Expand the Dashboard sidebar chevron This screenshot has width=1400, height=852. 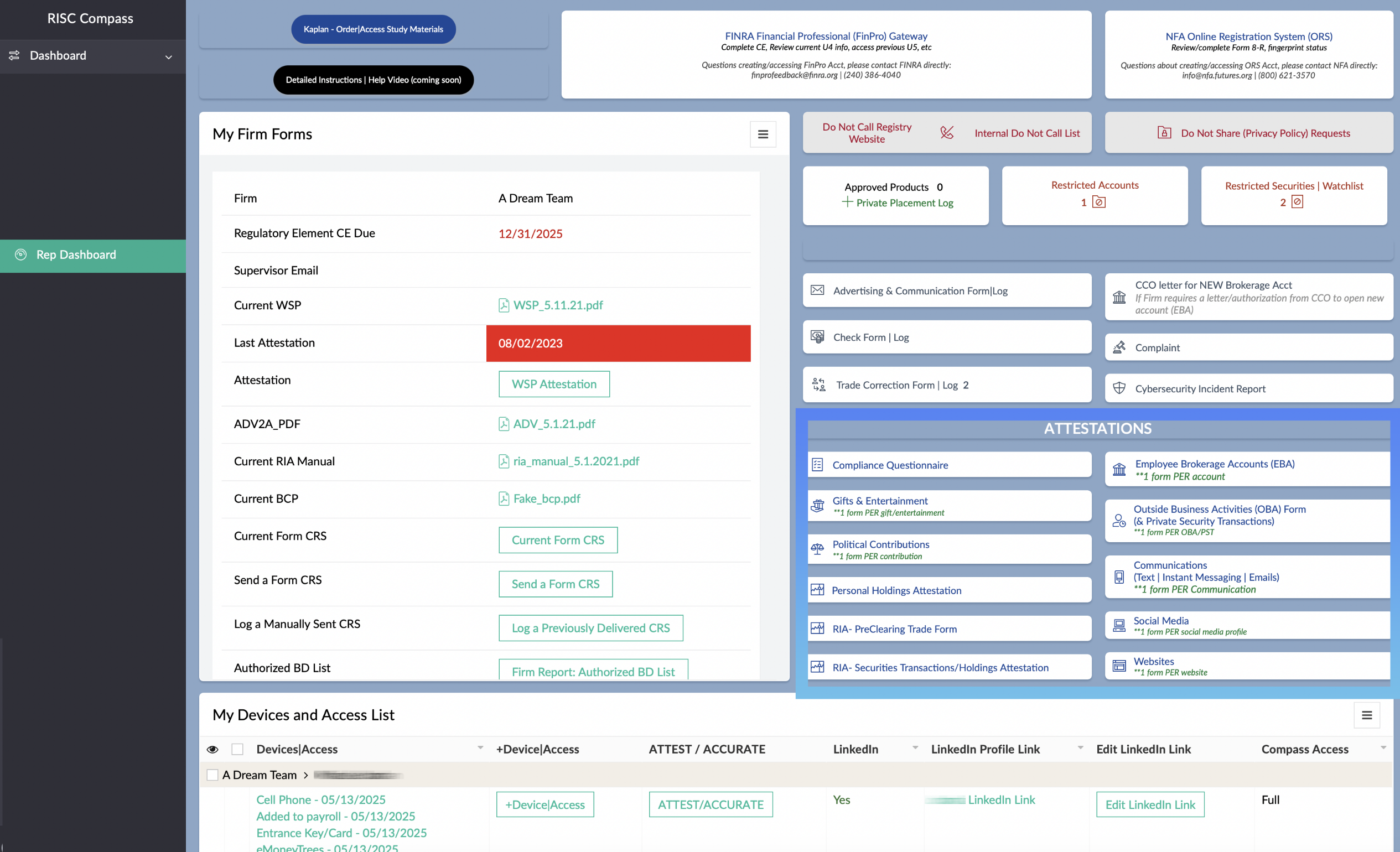coord(169,57)
